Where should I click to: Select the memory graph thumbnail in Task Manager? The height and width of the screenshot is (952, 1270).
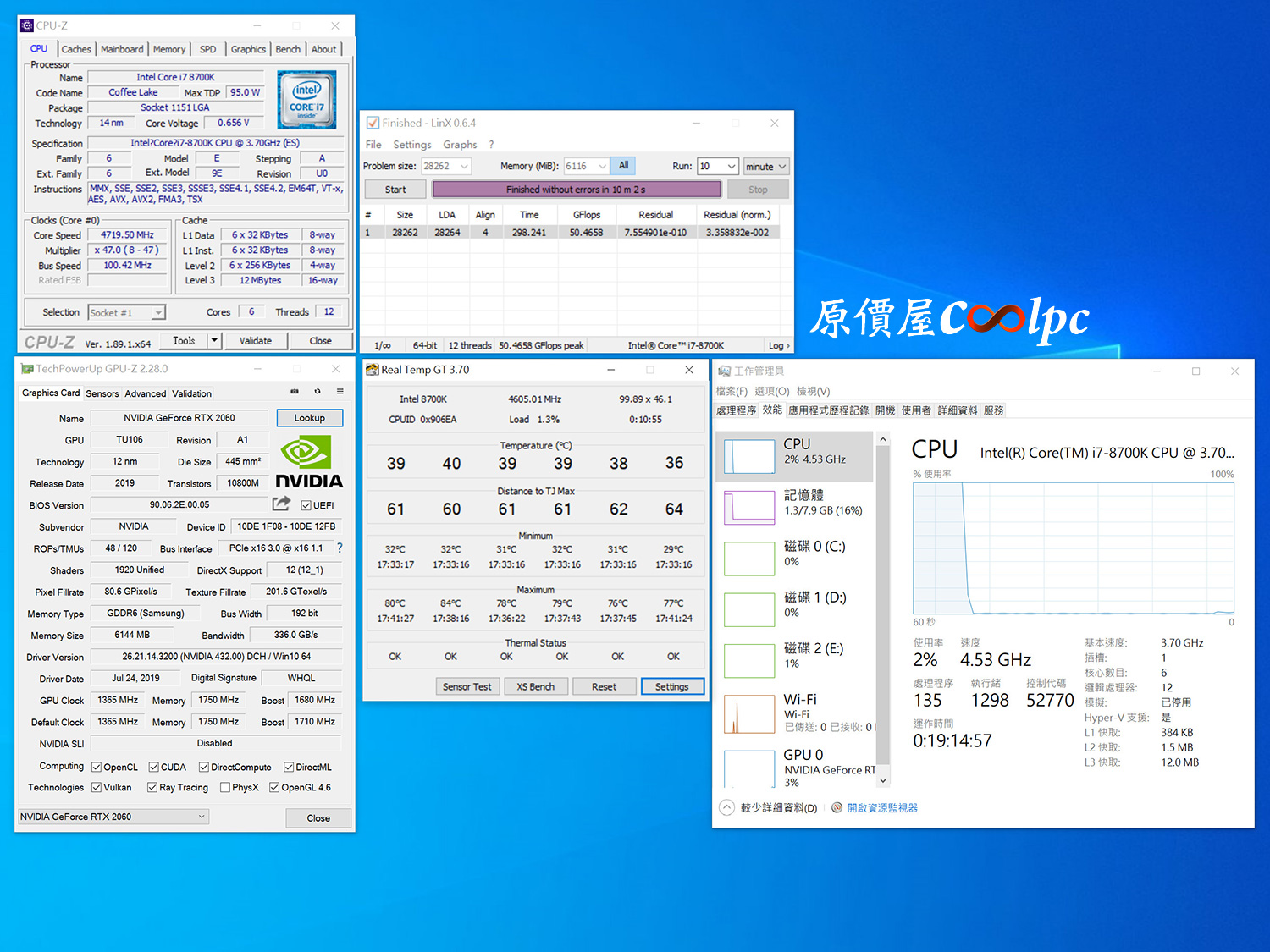pyautogui.click(x=749, y=506)
